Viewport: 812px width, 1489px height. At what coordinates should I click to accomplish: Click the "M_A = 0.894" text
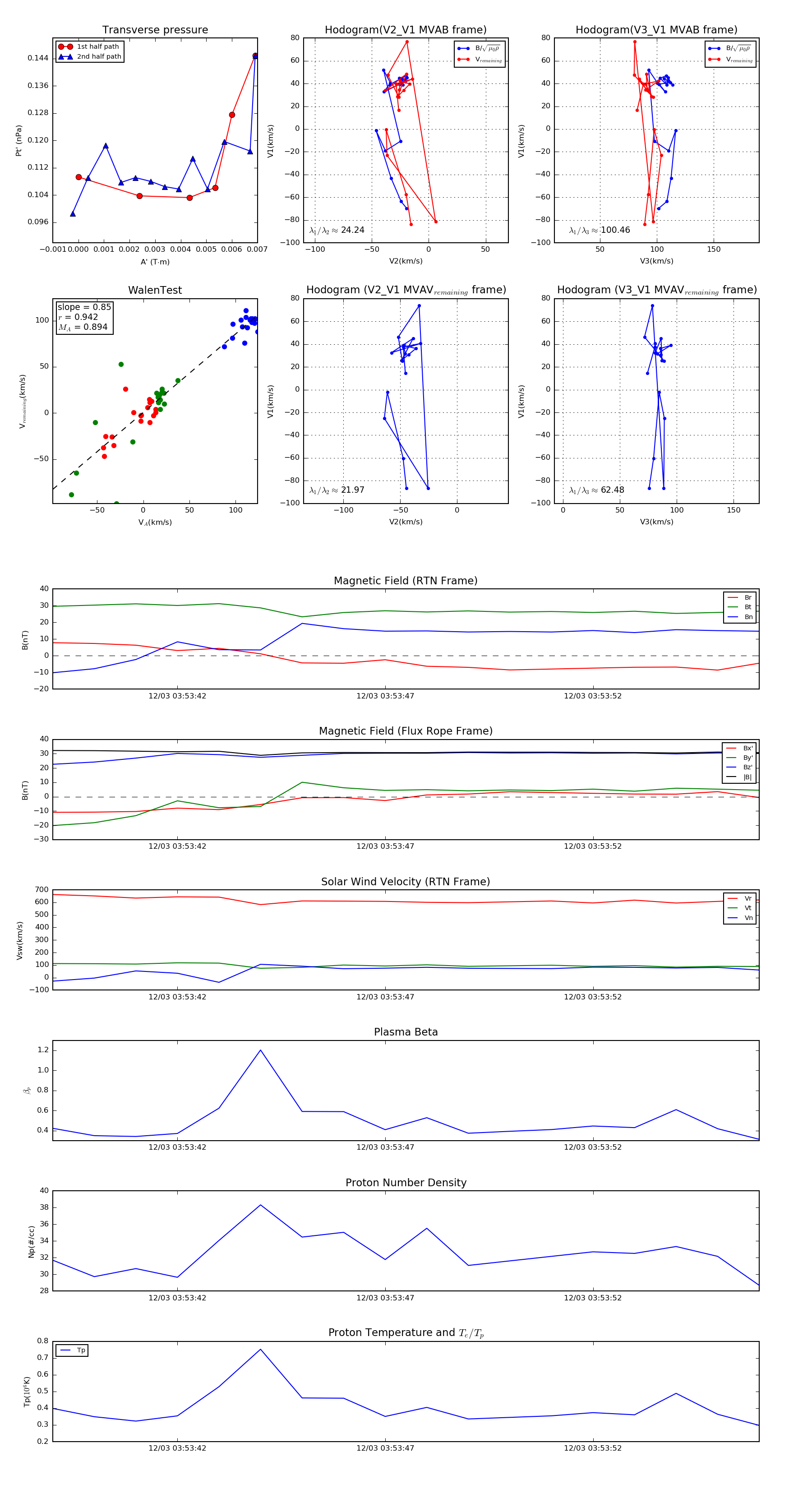coord(83,327)
